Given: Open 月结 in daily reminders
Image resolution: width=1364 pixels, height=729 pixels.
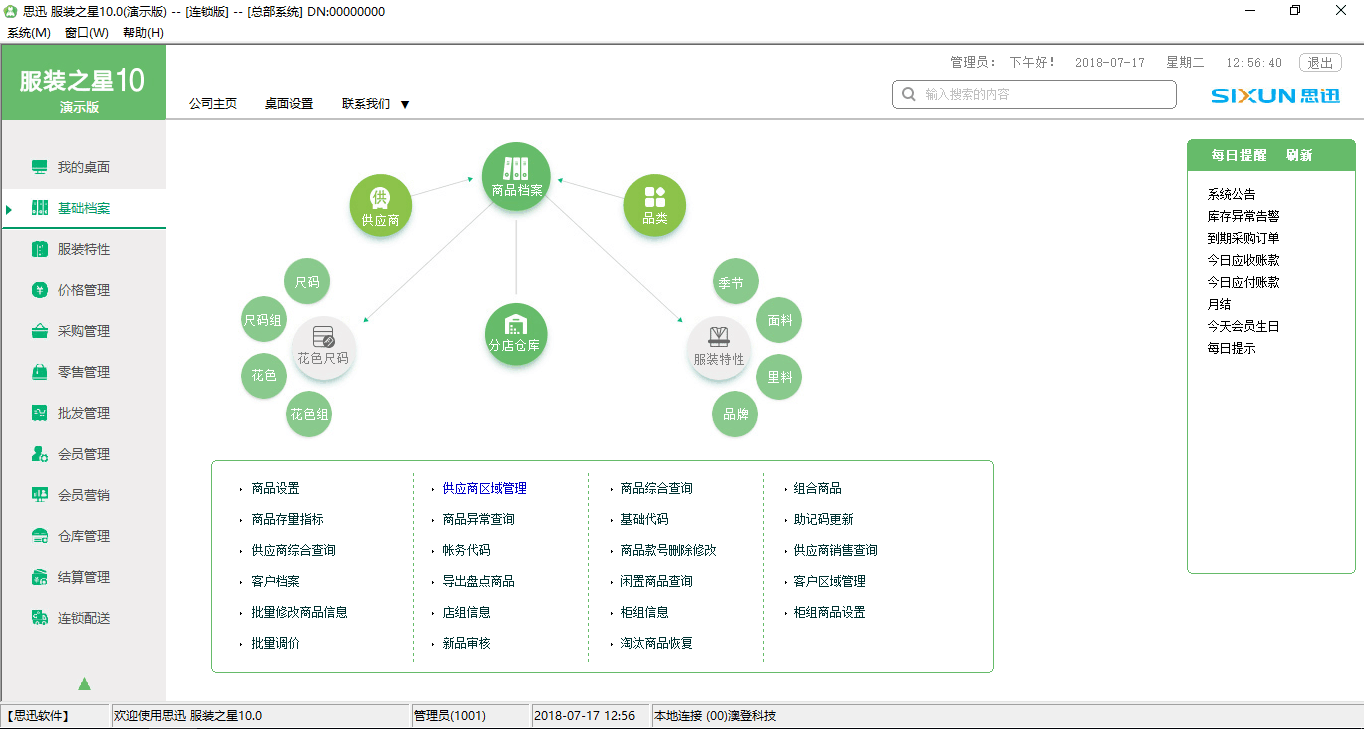Looking at the screenshot, I should [x=1219, y=304].
